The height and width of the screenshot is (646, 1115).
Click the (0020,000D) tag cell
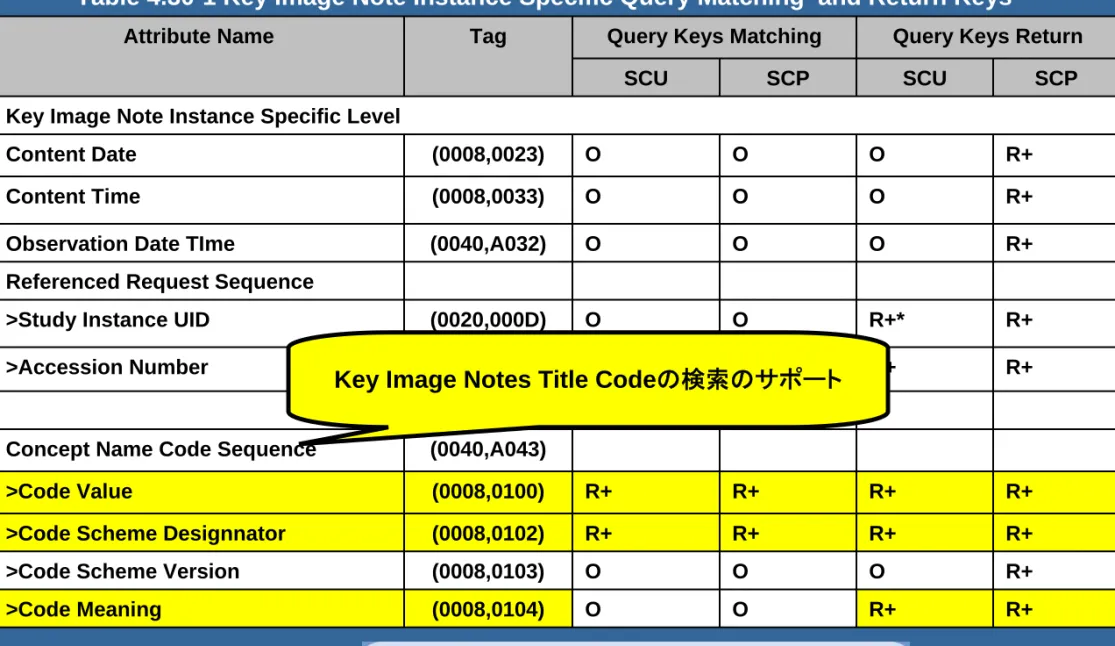click(488, 320)
